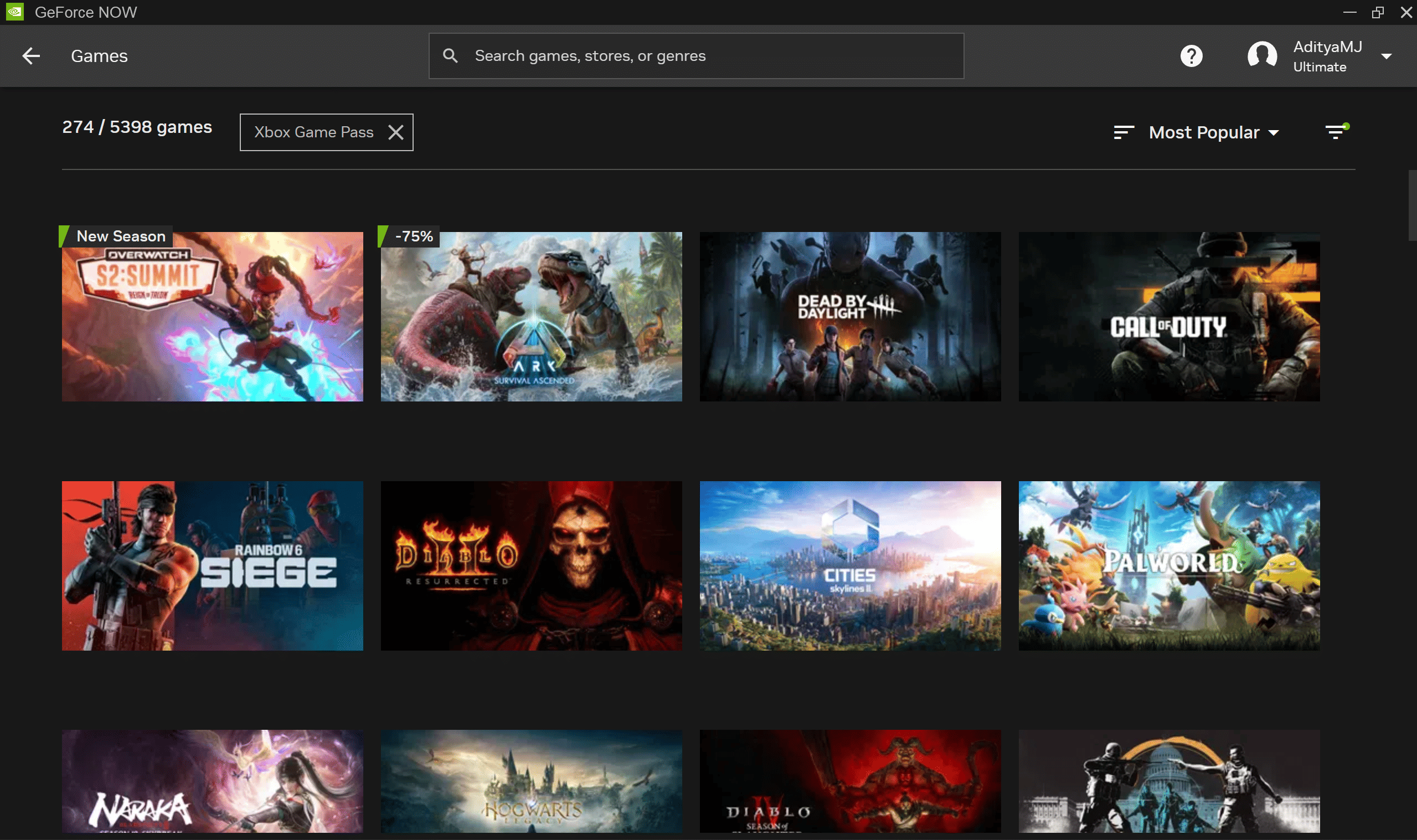This screenshot has width=1417, height=840.
Task: Open the filters icon with green dot
Action: tap(1336, 132)
